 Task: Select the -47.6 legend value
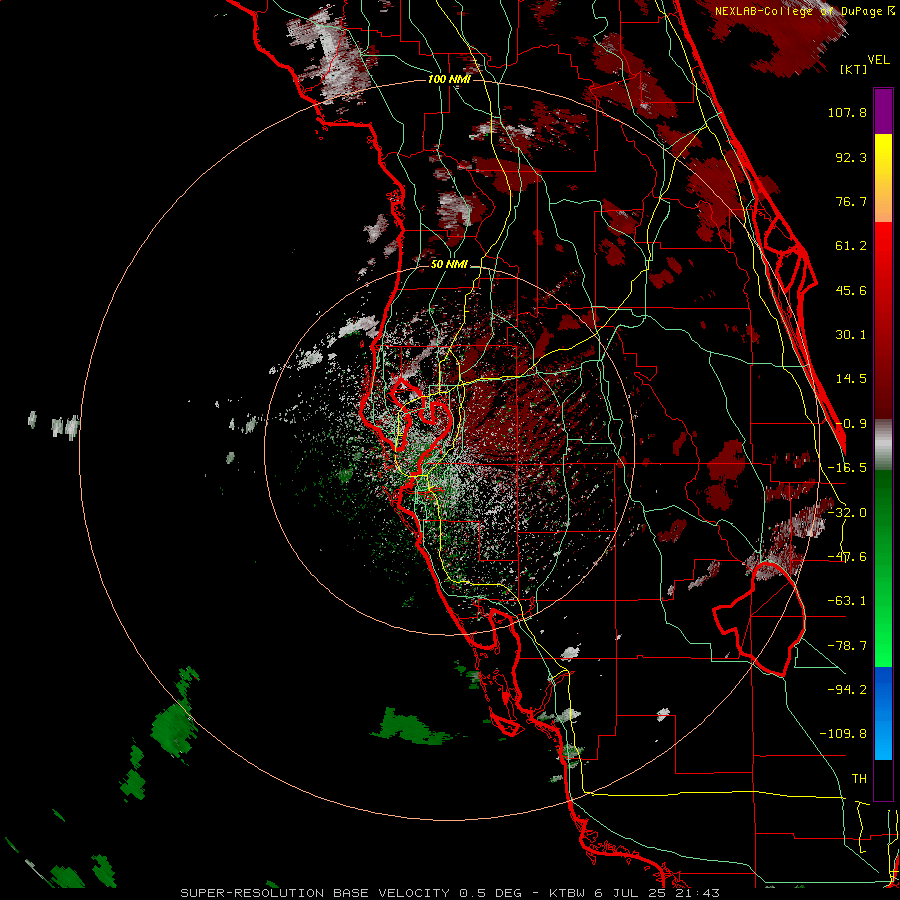(x=847, y=557)
